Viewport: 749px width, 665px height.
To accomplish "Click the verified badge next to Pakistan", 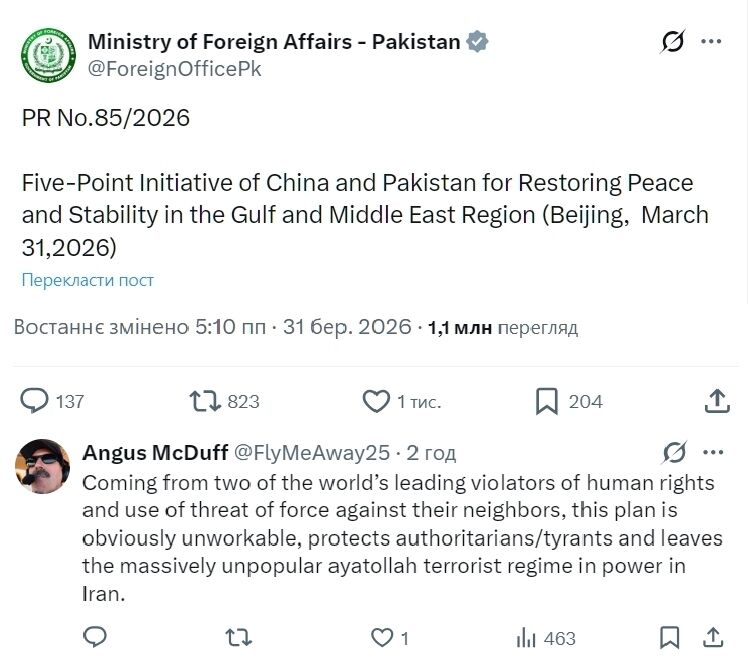I will click(x=479, y=42).
